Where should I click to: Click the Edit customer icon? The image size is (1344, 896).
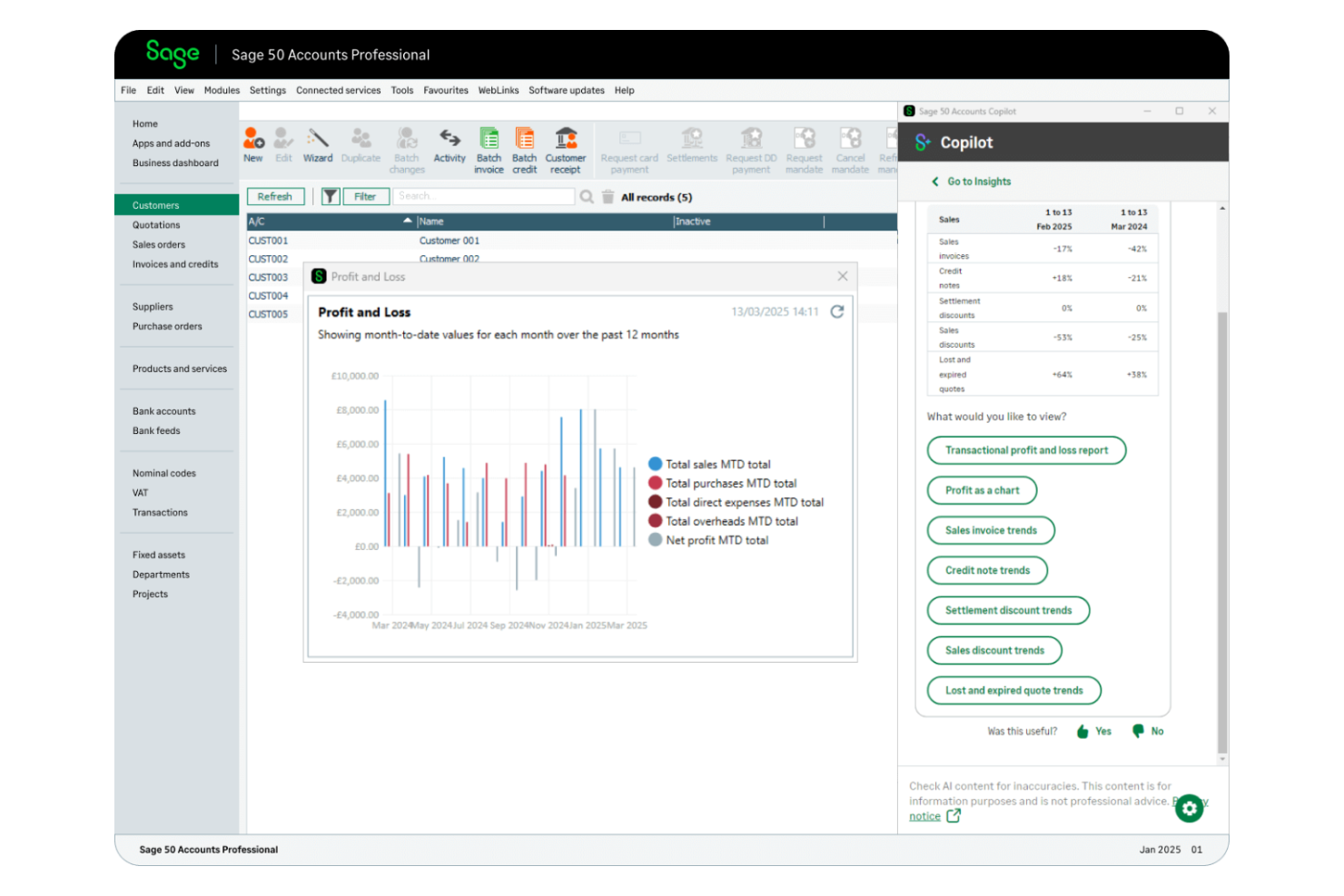coord(283,138)
